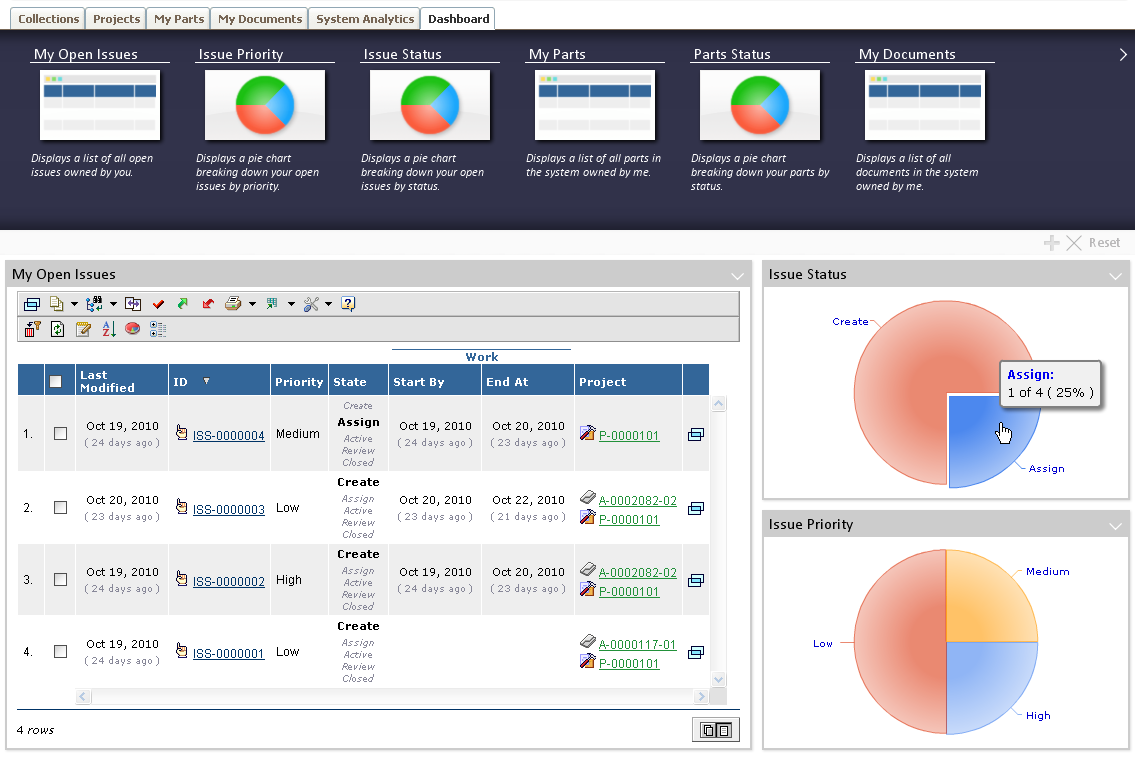
Task: Click the refresh page toolbar icon
Action: click(x=58, y=329)
